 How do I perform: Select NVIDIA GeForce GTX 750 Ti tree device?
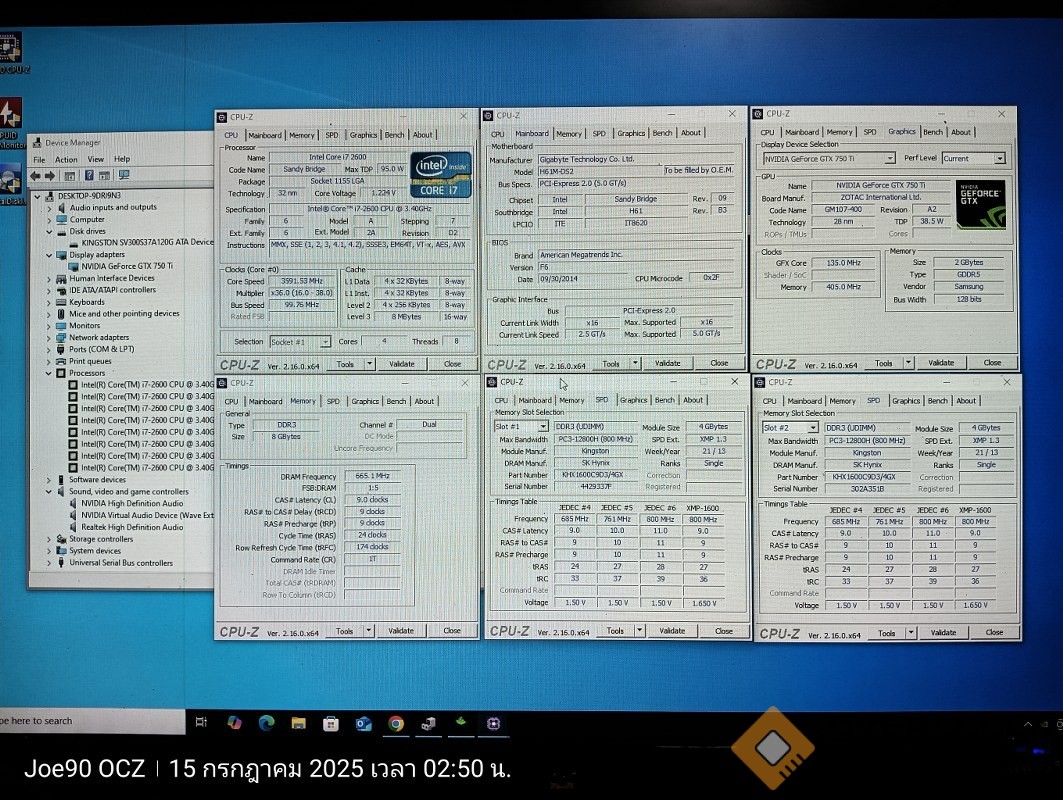(x=127, y=266)
